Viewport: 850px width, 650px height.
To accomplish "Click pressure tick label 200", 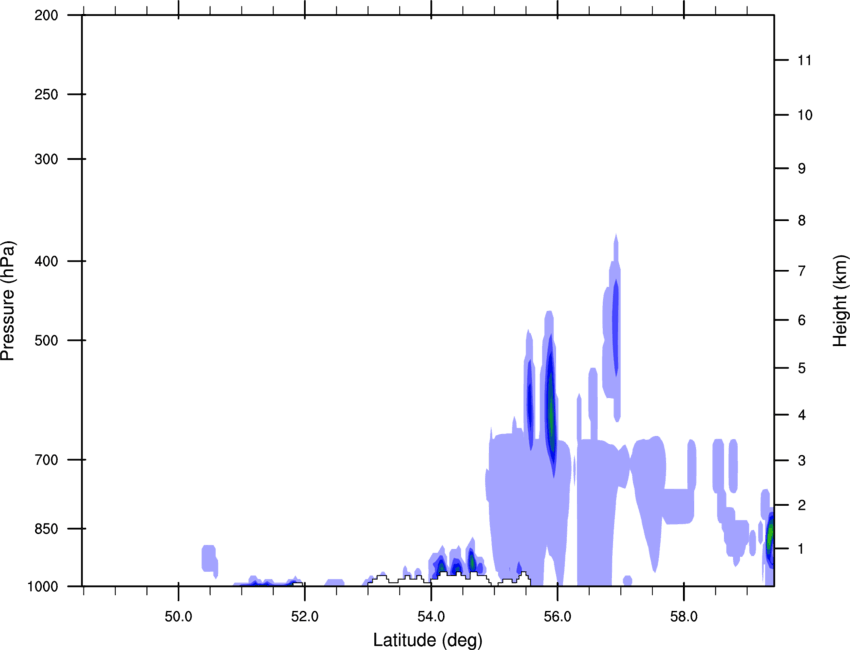I will pos(46,15).
